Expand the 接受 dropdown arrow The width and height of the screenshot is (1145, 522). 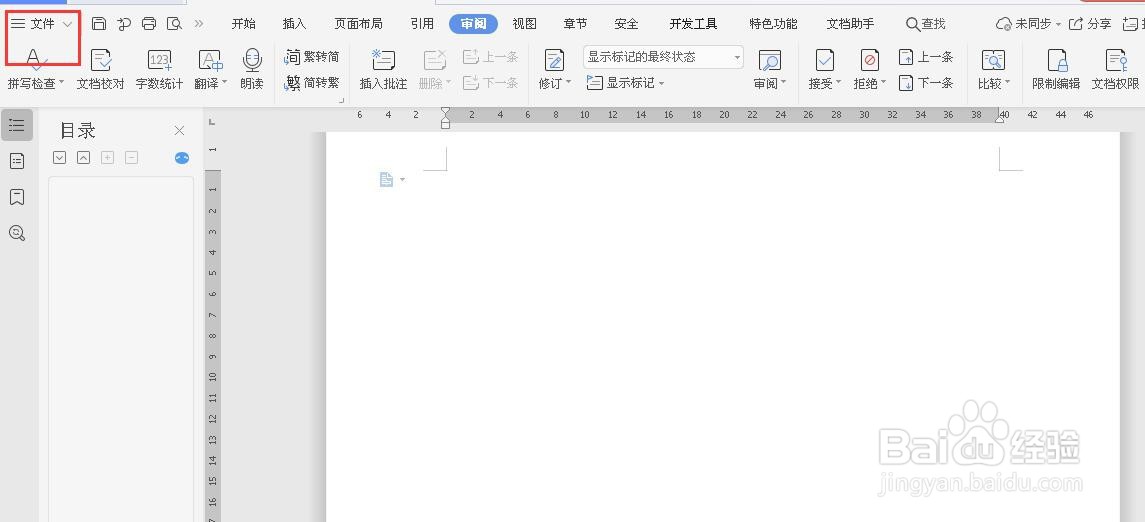click(838, 83)
